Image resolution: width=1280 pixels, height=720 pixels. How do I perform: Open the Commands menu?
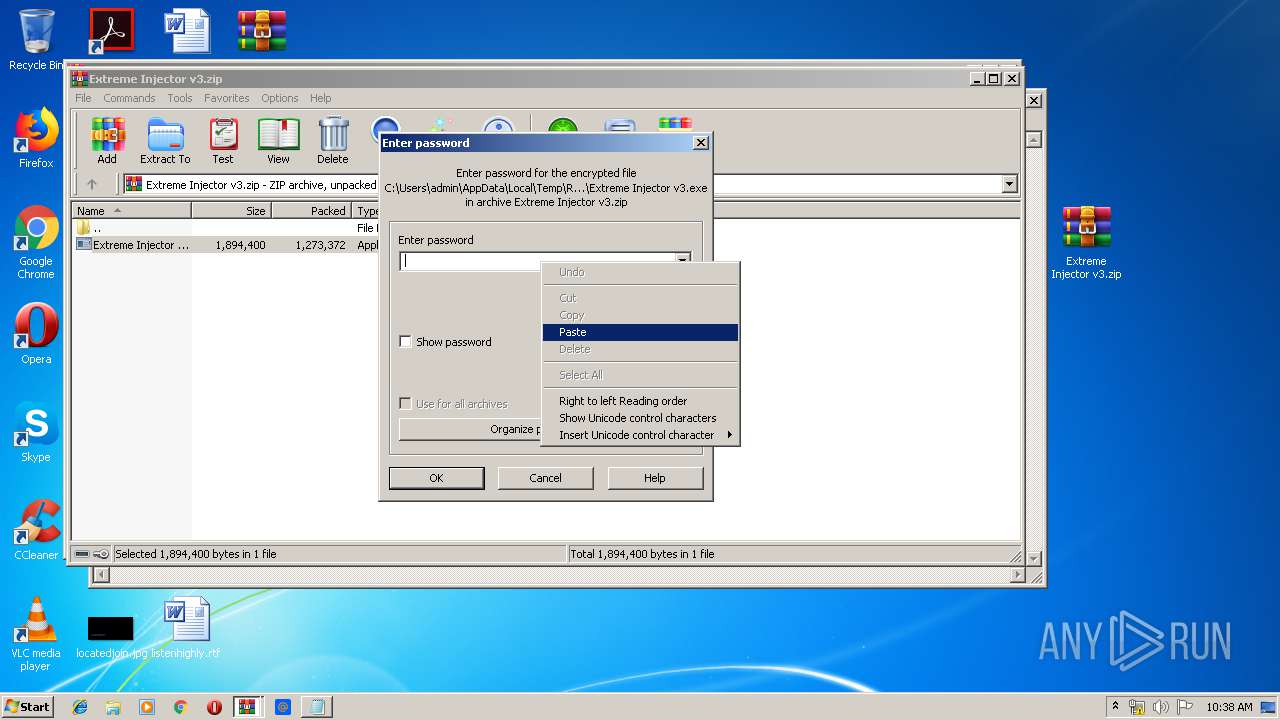click(x=129, y=98)
